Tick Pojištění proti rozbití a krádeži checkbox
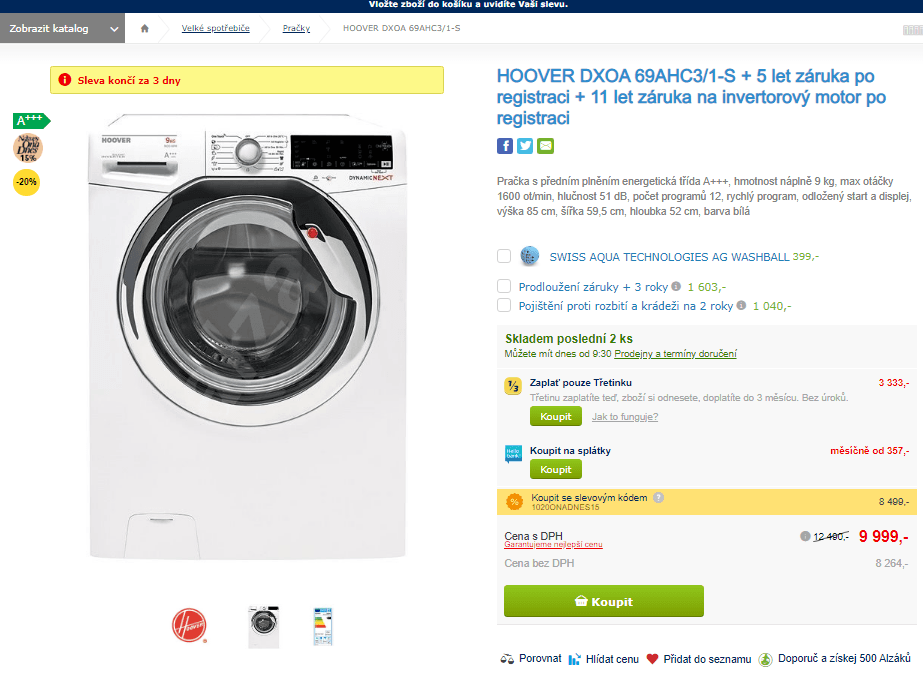The image size is (923, 673). point(504,305)
